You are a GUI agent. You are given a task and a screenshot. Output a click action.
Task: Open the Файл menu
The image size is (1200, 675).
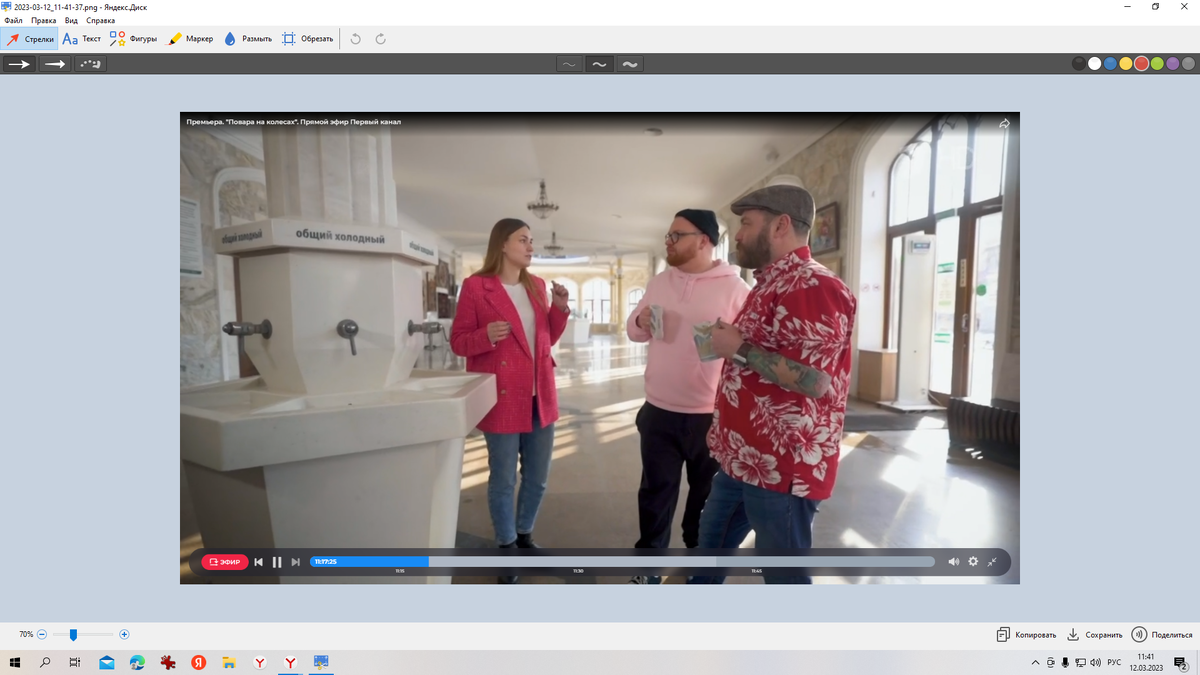(13, 20)
